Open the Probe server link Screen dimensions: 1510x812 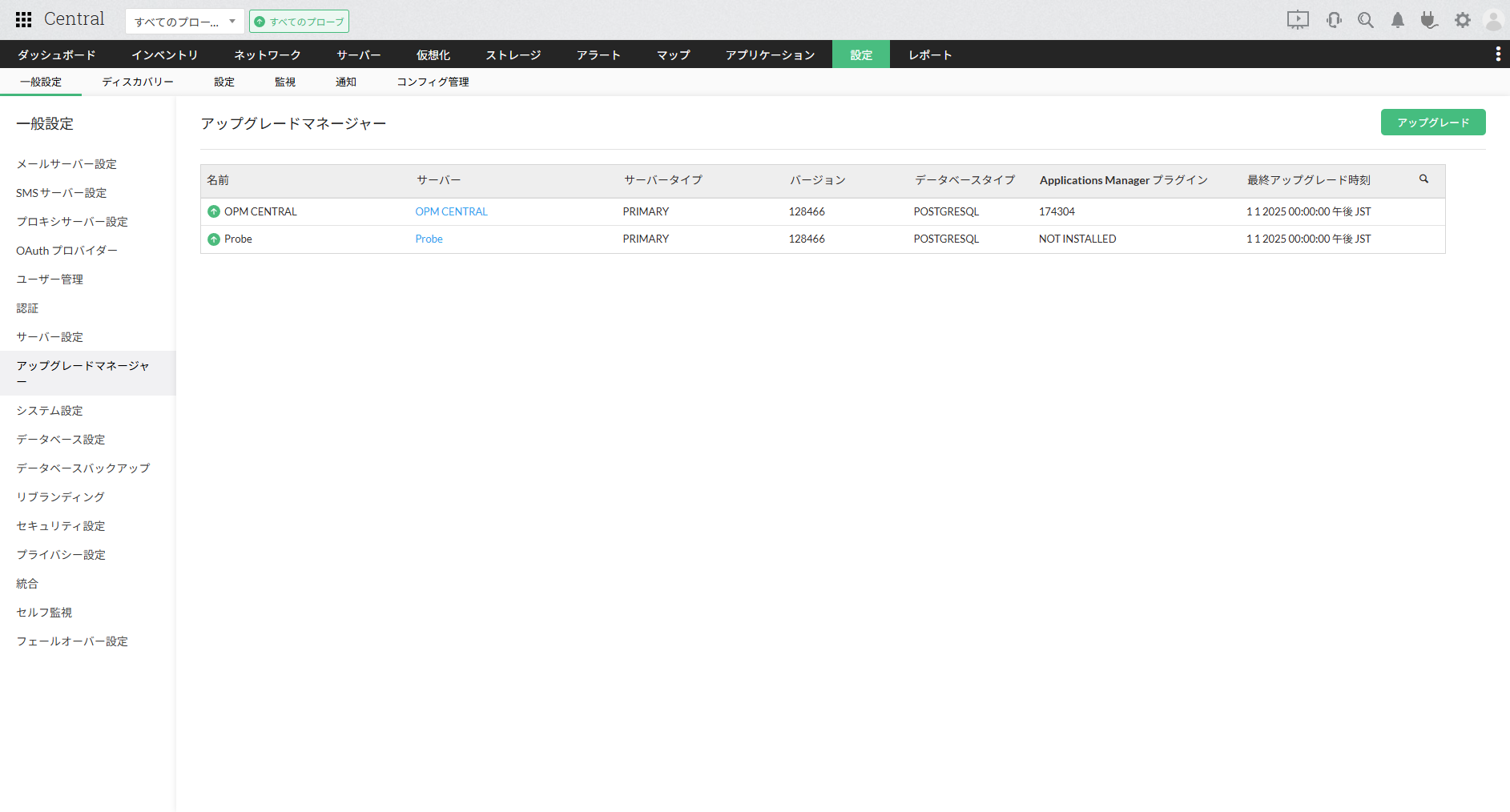[x=429, y=239]
